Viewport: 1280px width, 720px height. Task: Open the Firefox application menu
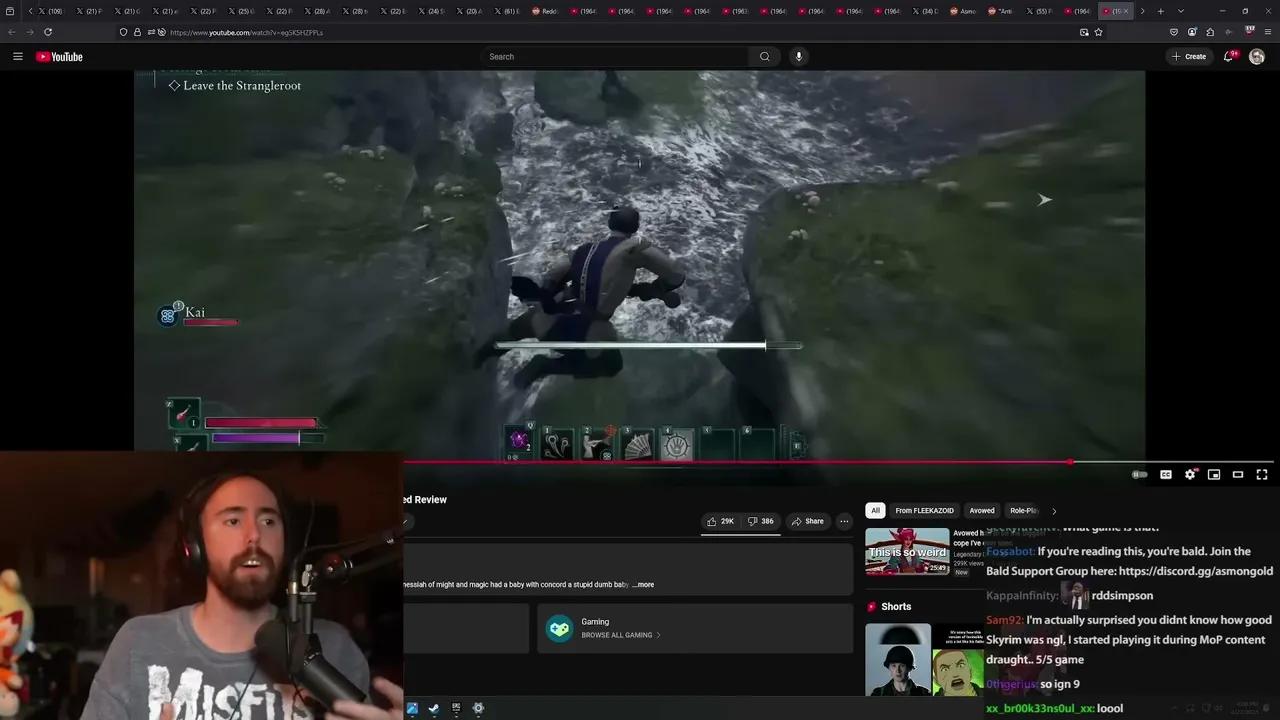point(1268,32)
